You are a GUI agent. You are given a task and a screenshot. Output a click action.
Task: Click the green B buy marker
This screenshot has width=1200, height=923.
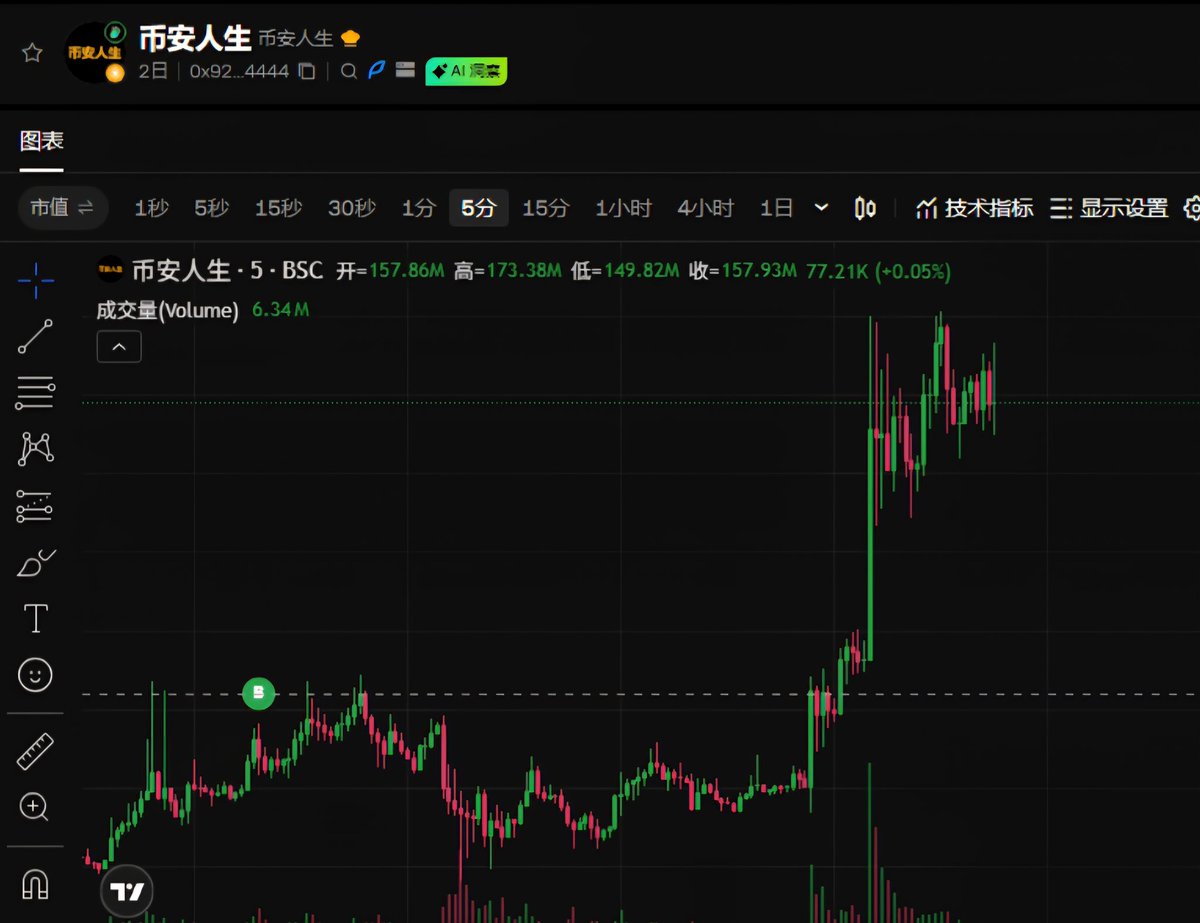[259, 693]
